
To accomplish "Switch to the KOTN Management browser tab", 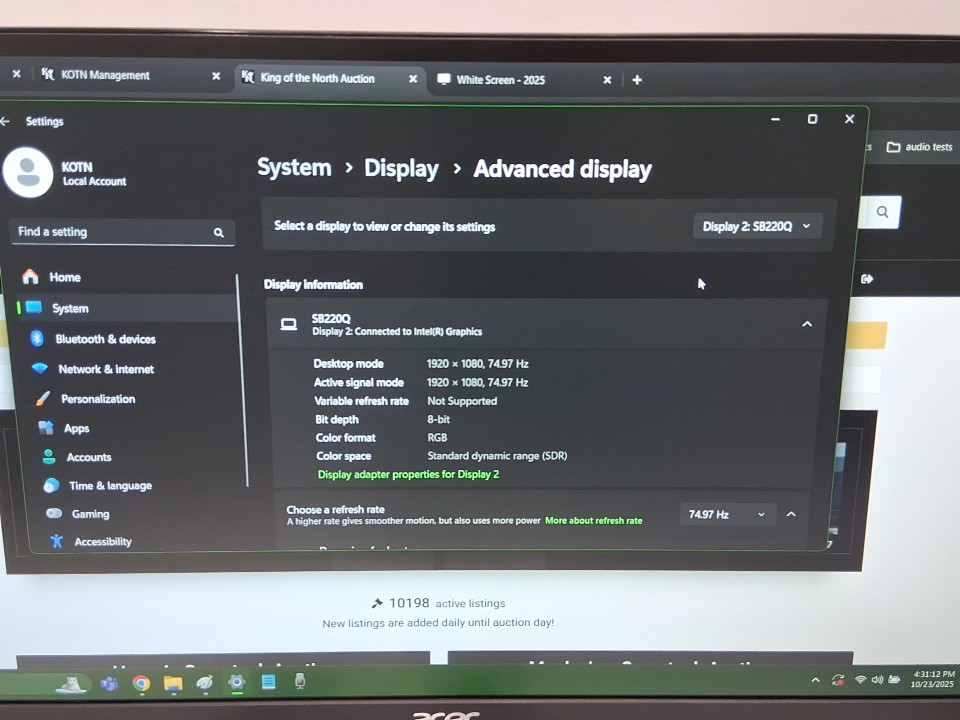I will (105, 75).
